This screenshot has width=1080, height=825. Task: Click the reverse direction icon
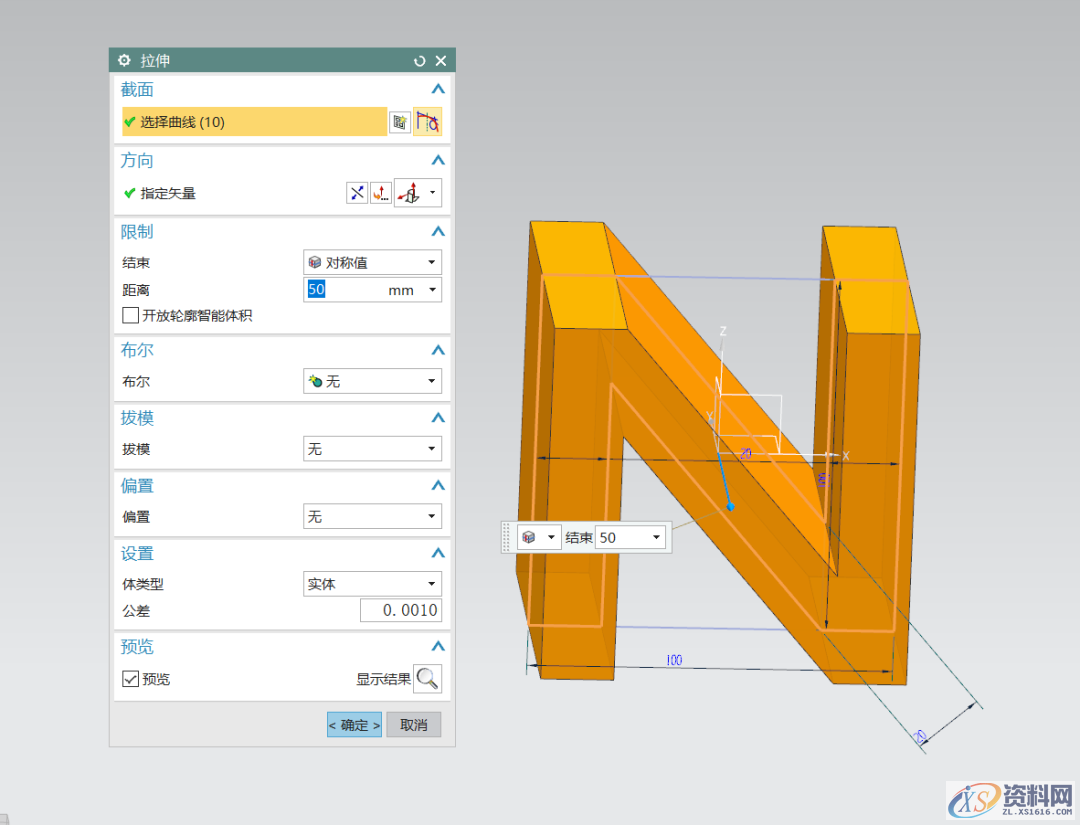click(357, 193)
